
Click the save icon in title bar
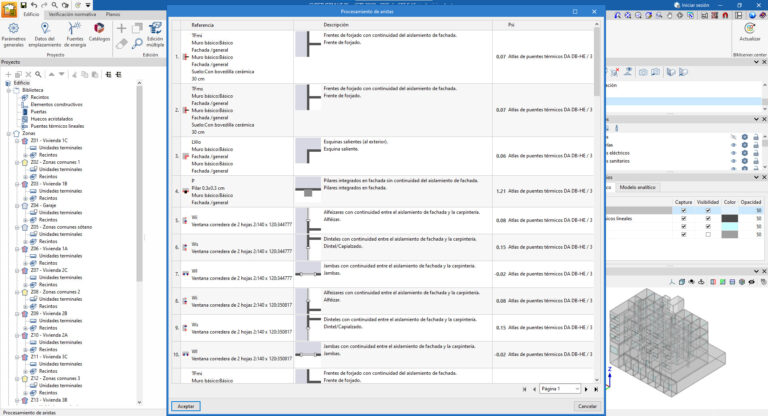[23, 5]
